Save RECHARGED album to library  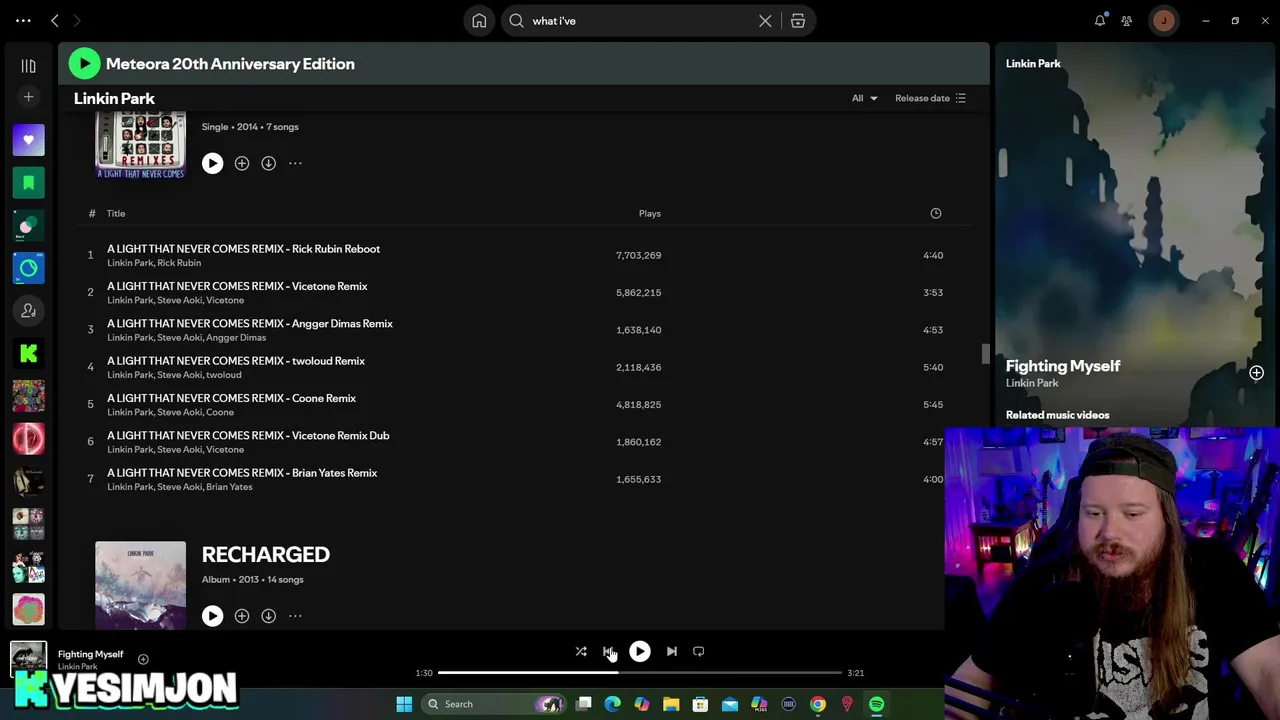[x=241, y=616]
